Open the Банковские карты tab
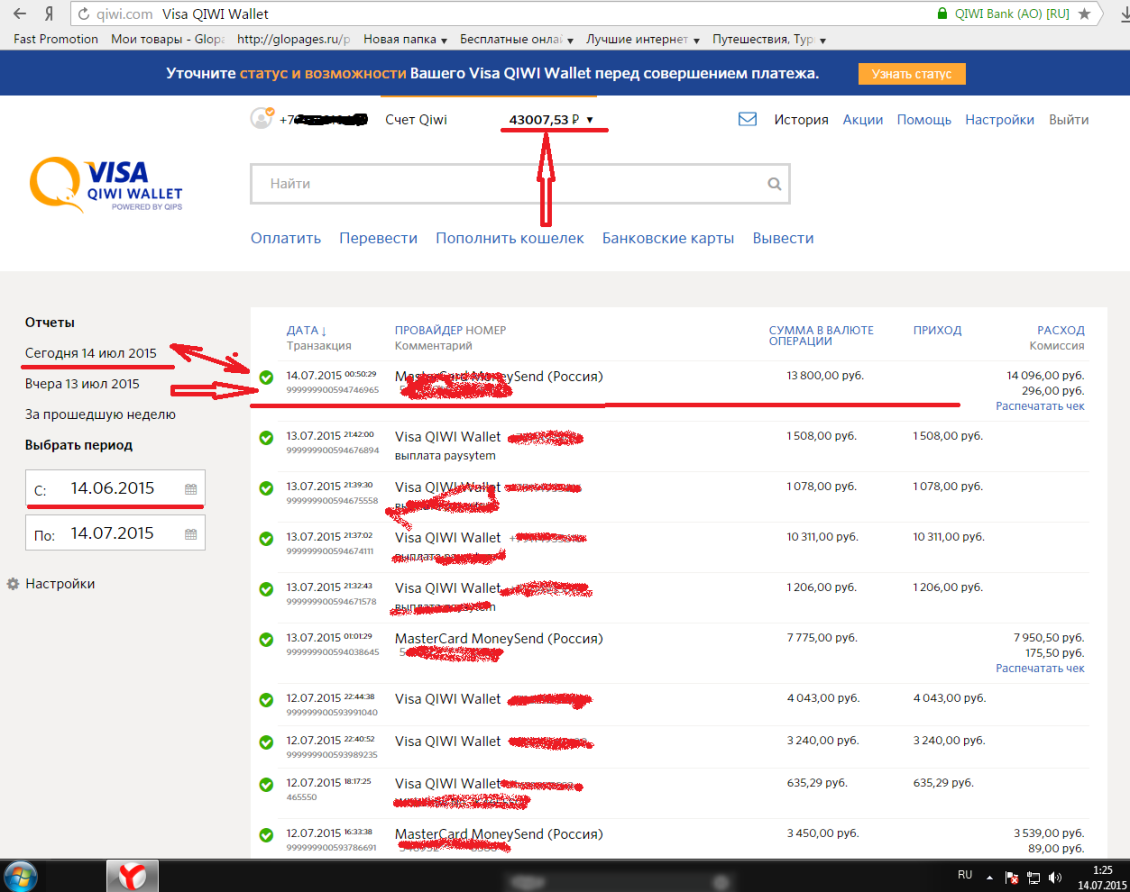Viewport: 1130px width, 892px height. click(668, 238)
